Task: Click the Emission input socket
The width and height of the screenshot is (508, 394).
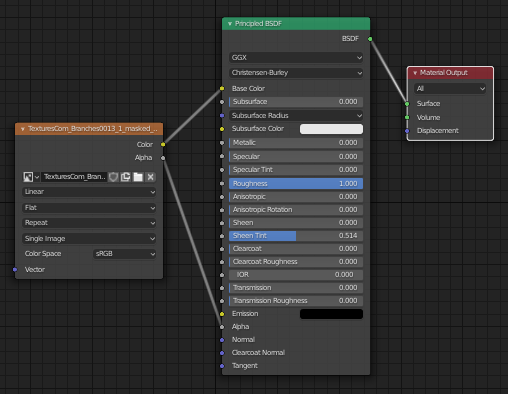Action: tap(222, 314)
